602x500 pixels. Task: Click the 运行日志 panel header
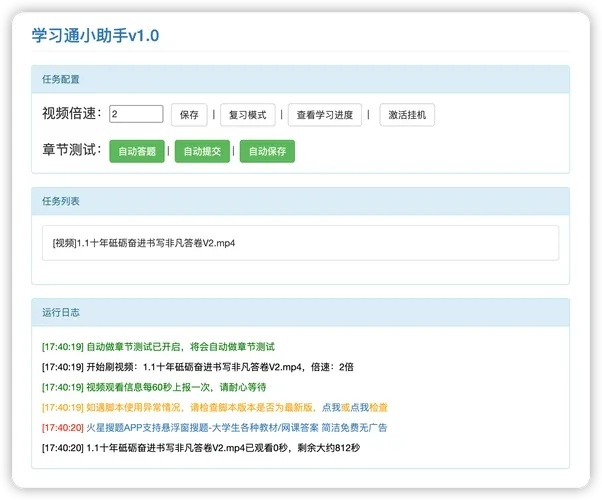[301, 313]
